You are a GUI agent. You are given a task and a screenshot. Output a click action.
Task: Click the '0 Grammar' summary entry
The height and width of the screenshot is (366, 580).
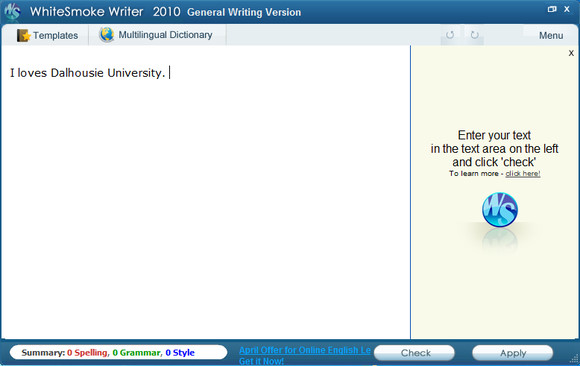coord(136,353)
